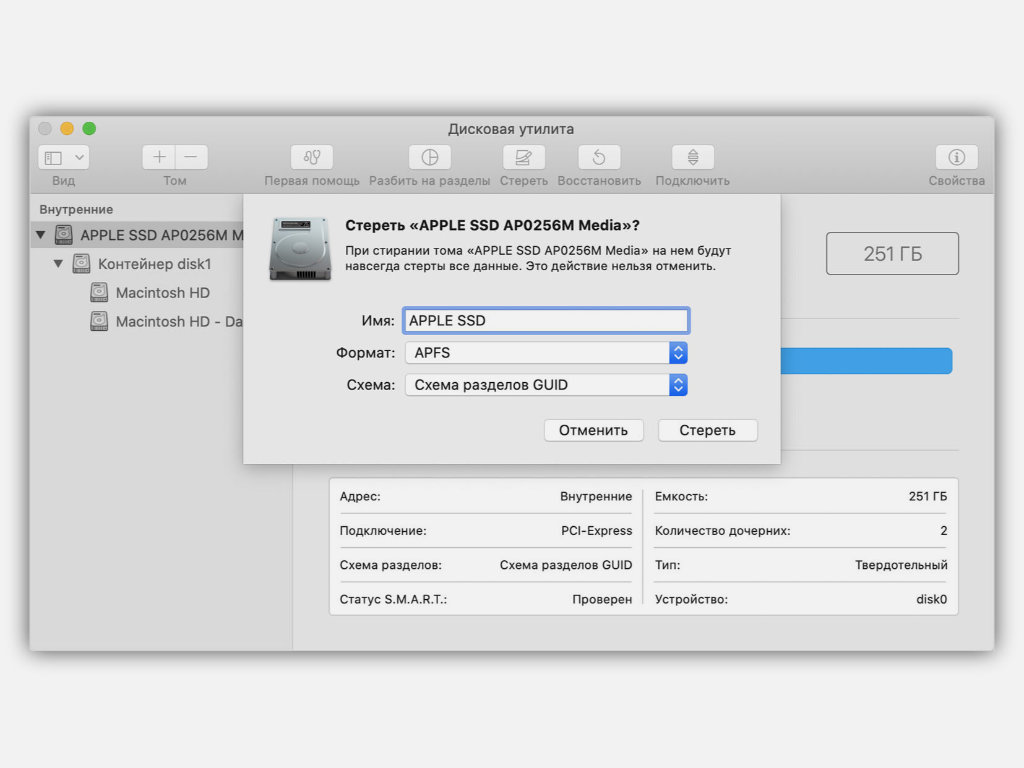
Task: Click the add volume plus button
Action: (x=159, y=158)
